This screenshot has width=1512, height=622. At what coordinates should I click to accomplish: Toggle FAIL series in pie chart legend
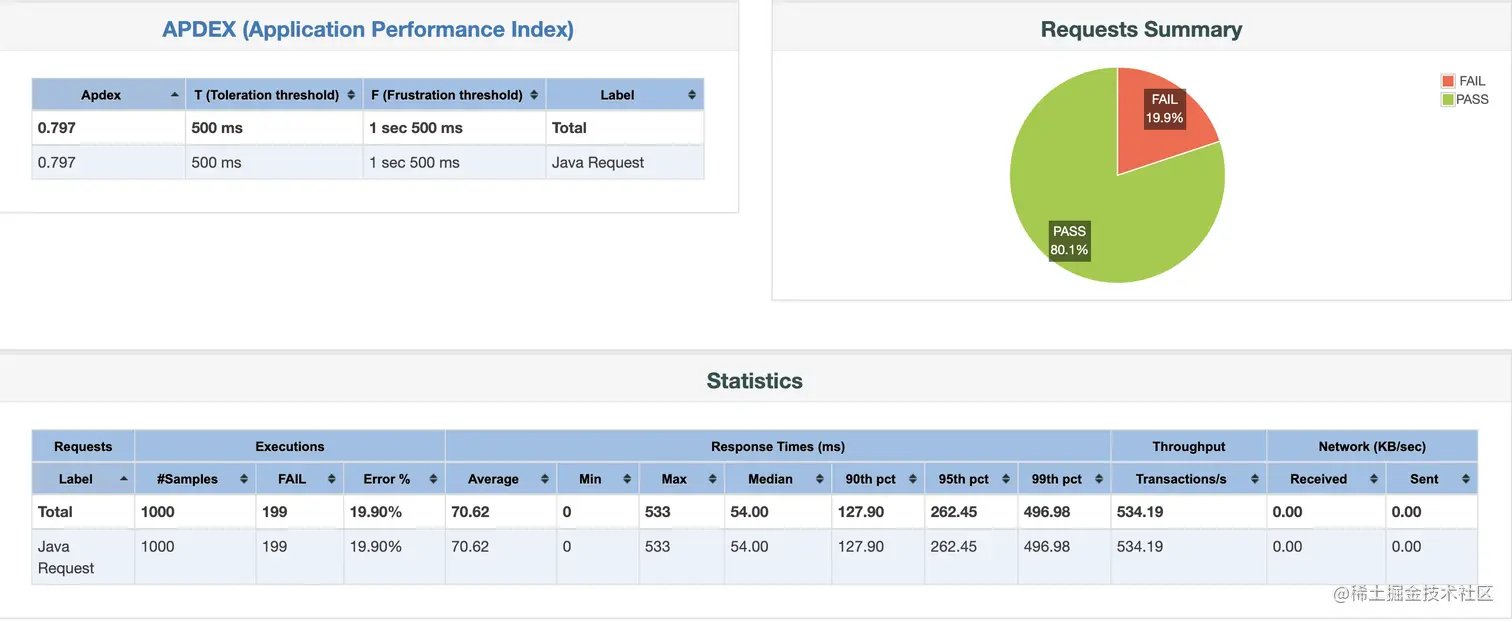coord(1464,81)
